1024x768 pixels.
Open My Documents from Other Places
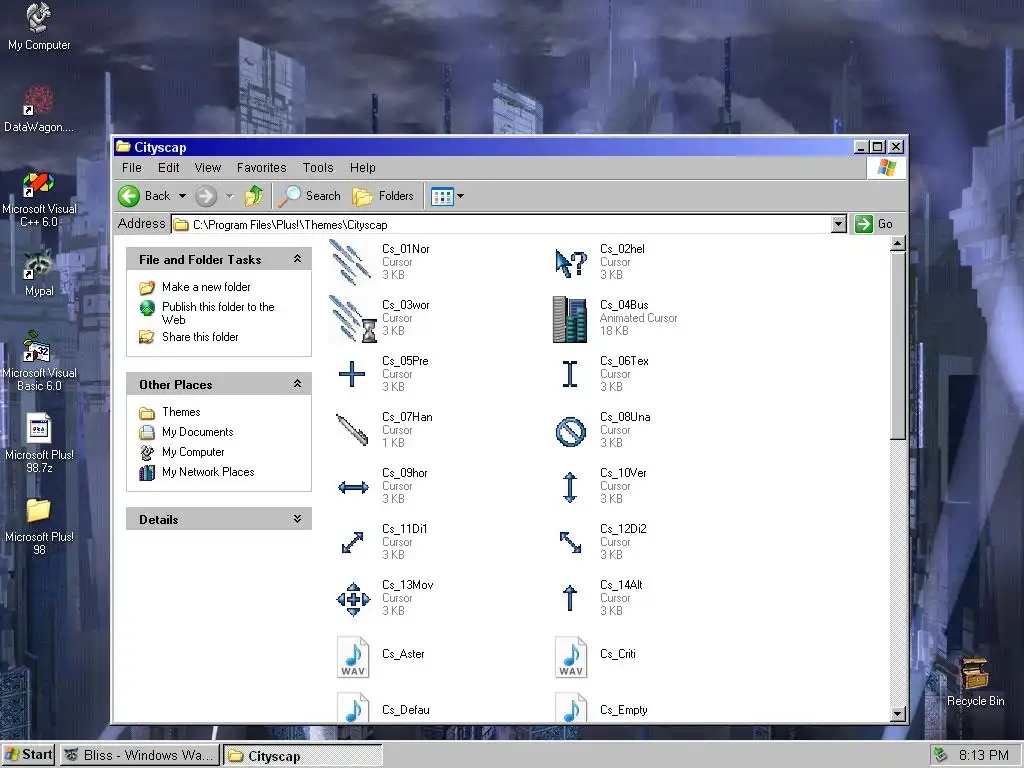197,432
